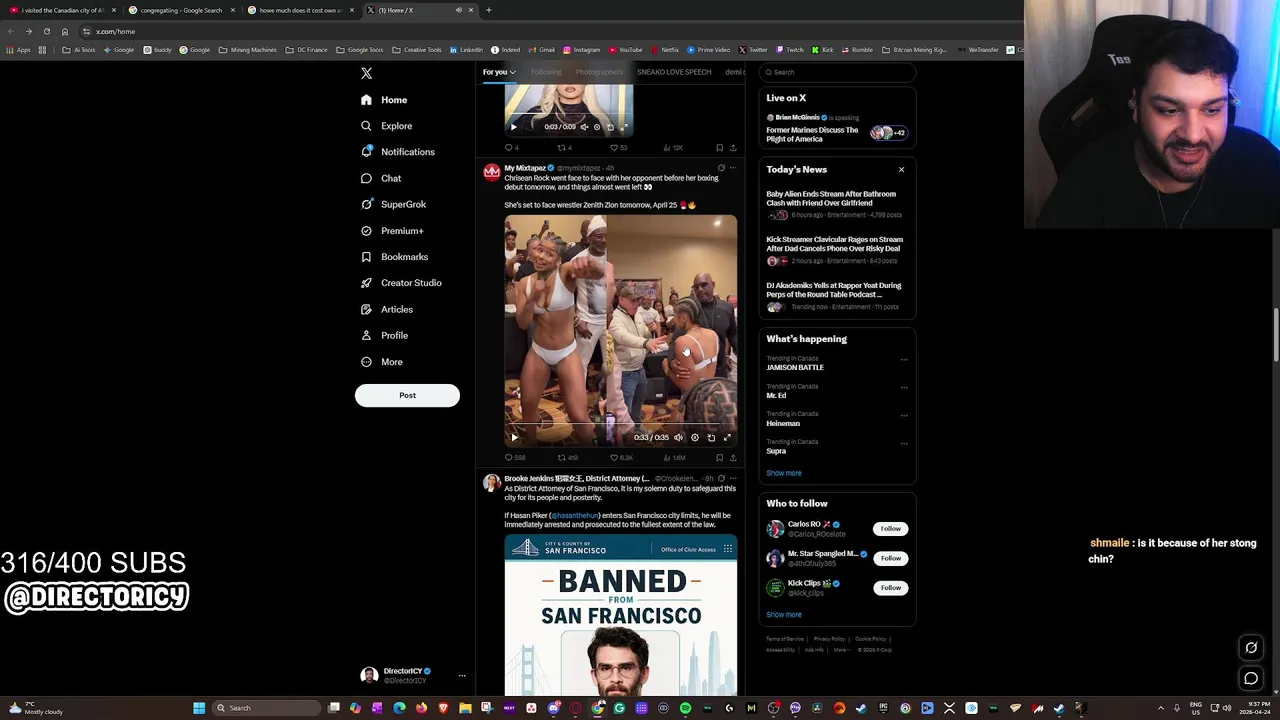Open the Banned from San Francisco image

tap(621, 615)
